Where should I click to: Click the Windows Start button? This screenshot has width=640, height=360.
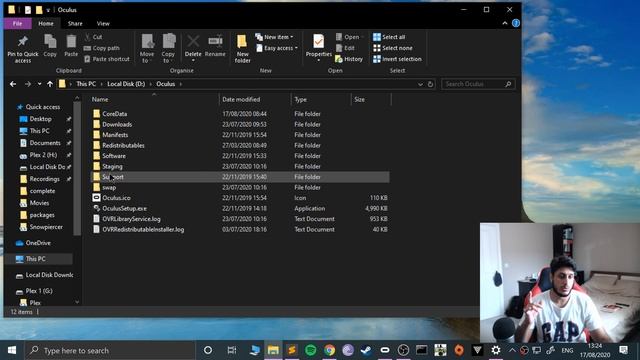(x=12, y=350)
